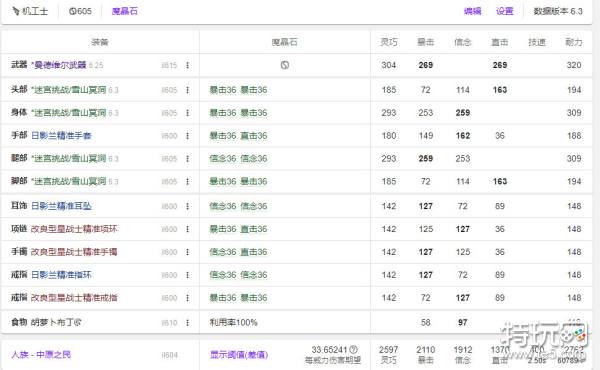Click 手部 row materia 暴击36 直击36

(238, 136)
